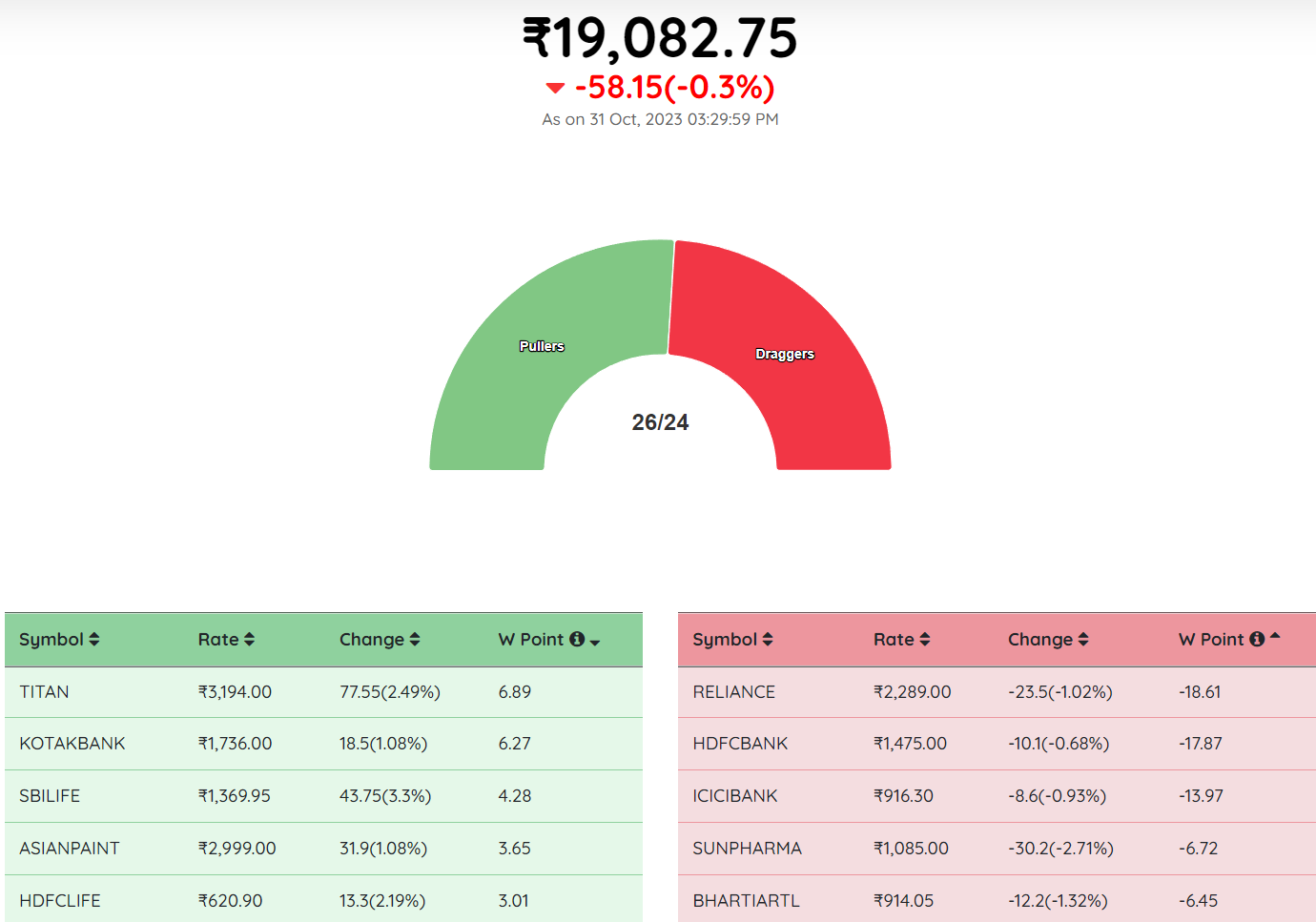Click the W Point header in pullers table
The image size is (1316, 922).
tap(531, 640)
